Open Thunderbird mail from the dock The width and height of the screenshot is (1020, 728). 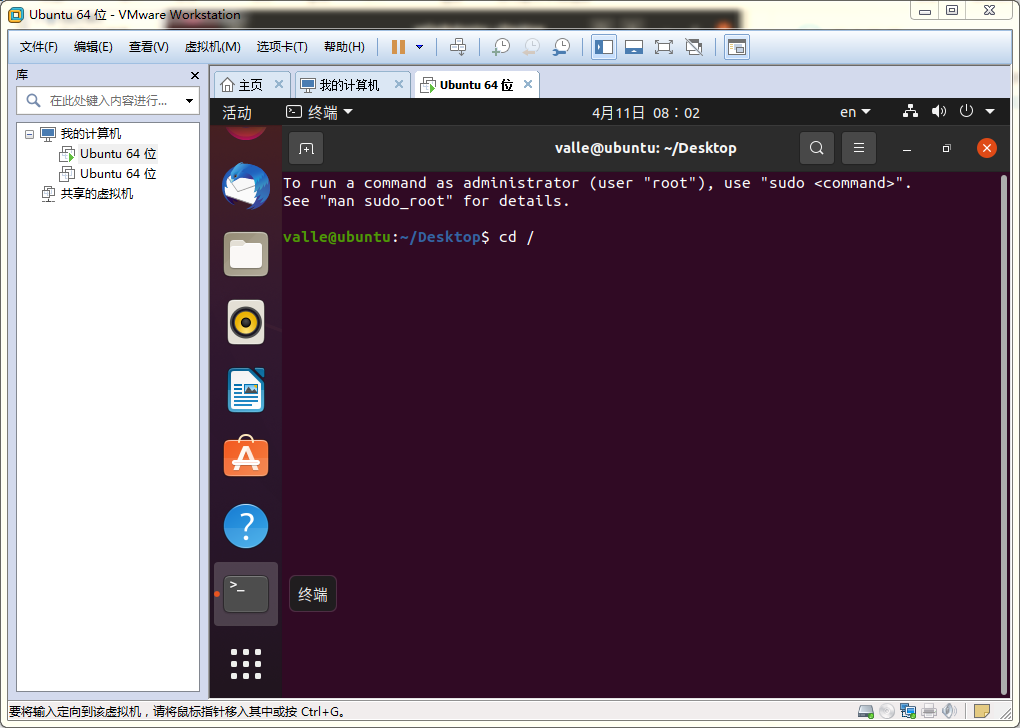coord(246,186)
